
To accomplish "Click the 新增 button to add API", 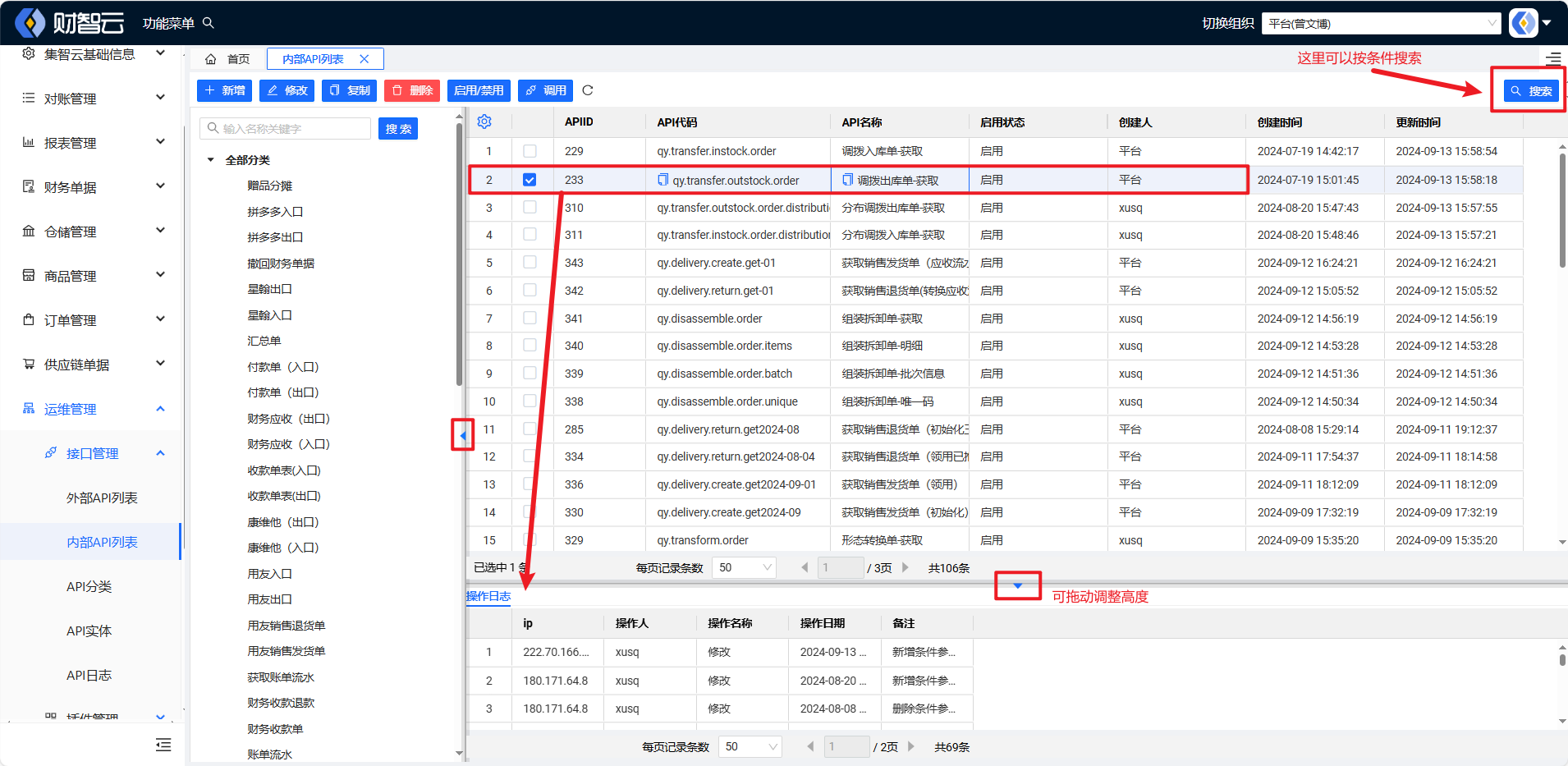I will coord(225,90).
